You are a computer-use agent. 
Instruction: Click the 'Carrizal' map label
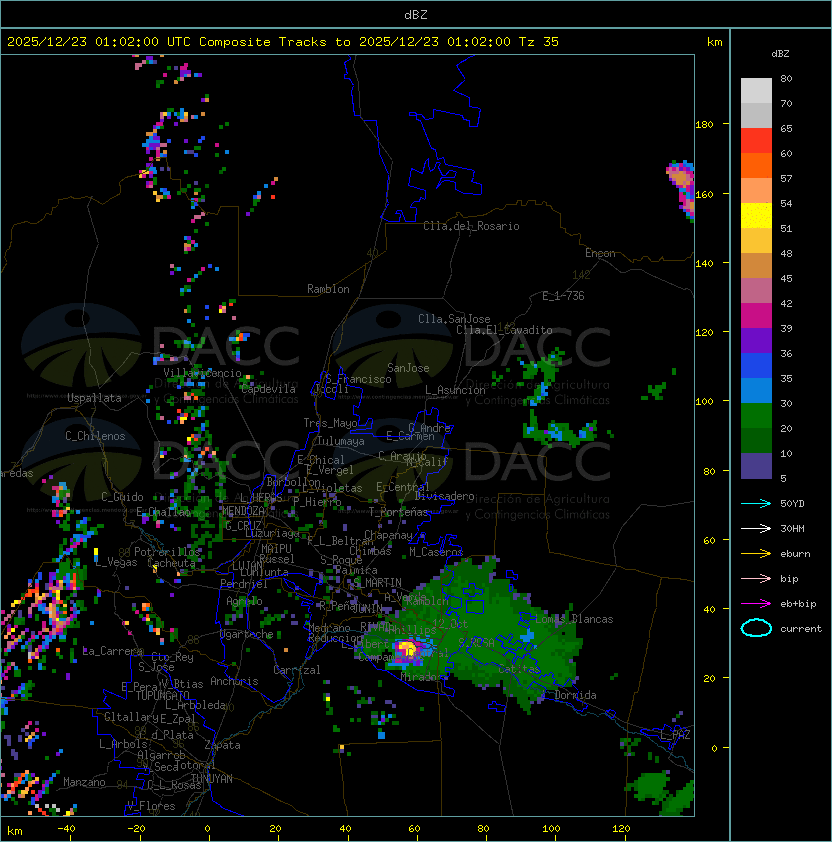[x=296, y=670]
